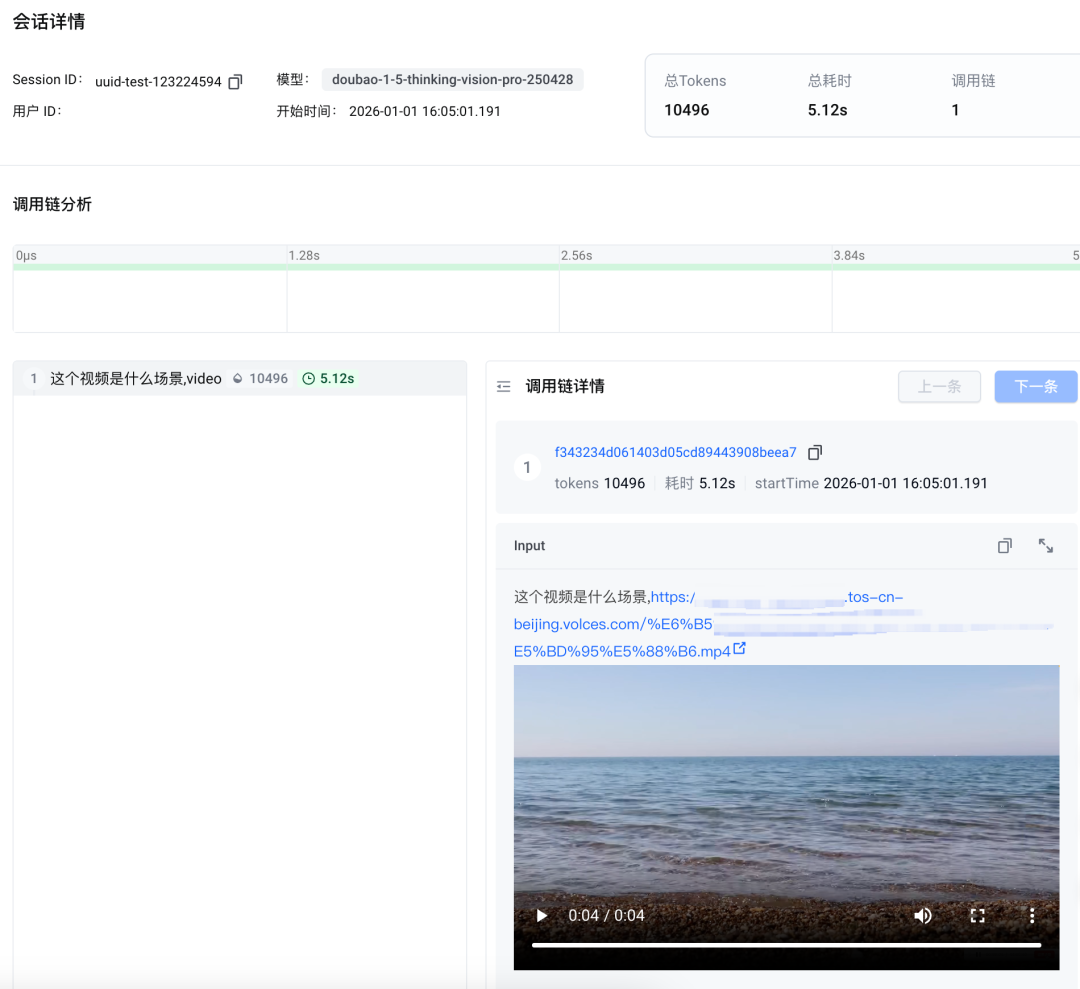Copy trace ID f343234d061403d05cd89443908beea7
Viewport: 1080px width, 989px height.
pos(815,452)
